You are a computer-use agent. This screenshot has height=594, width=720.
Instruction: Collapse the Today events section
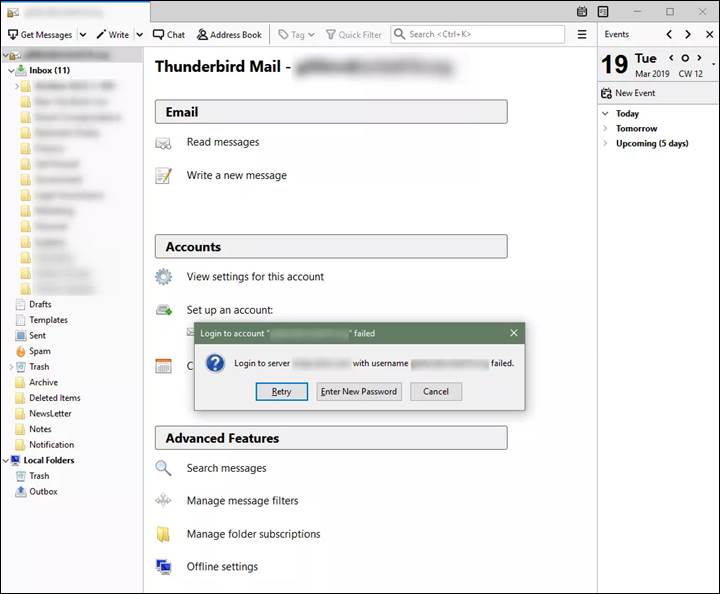[x=605, y=113]
